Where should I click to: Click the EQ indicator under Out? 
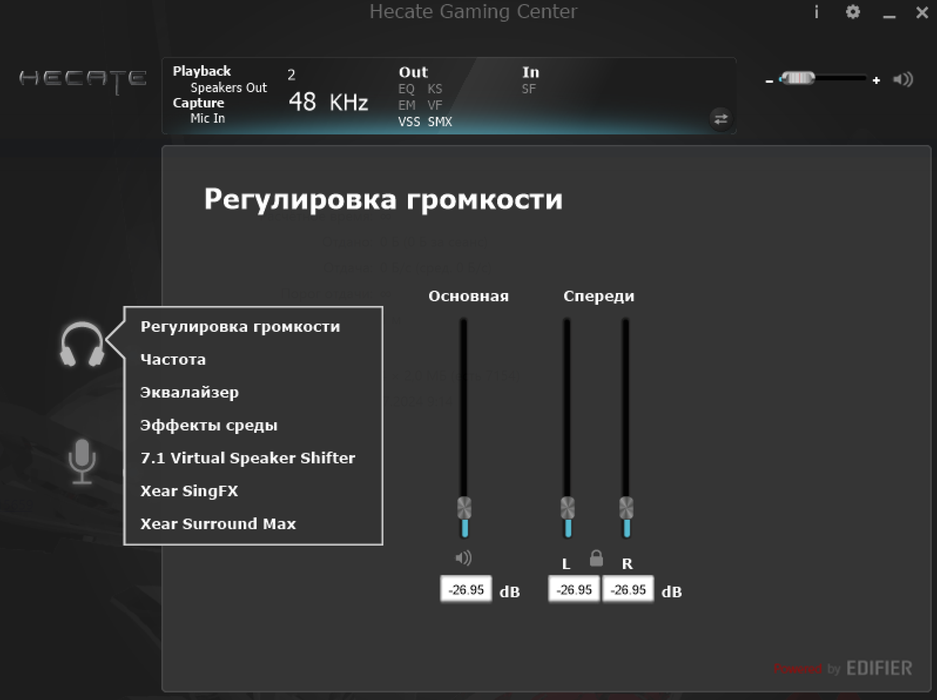[x=406, y=89]
